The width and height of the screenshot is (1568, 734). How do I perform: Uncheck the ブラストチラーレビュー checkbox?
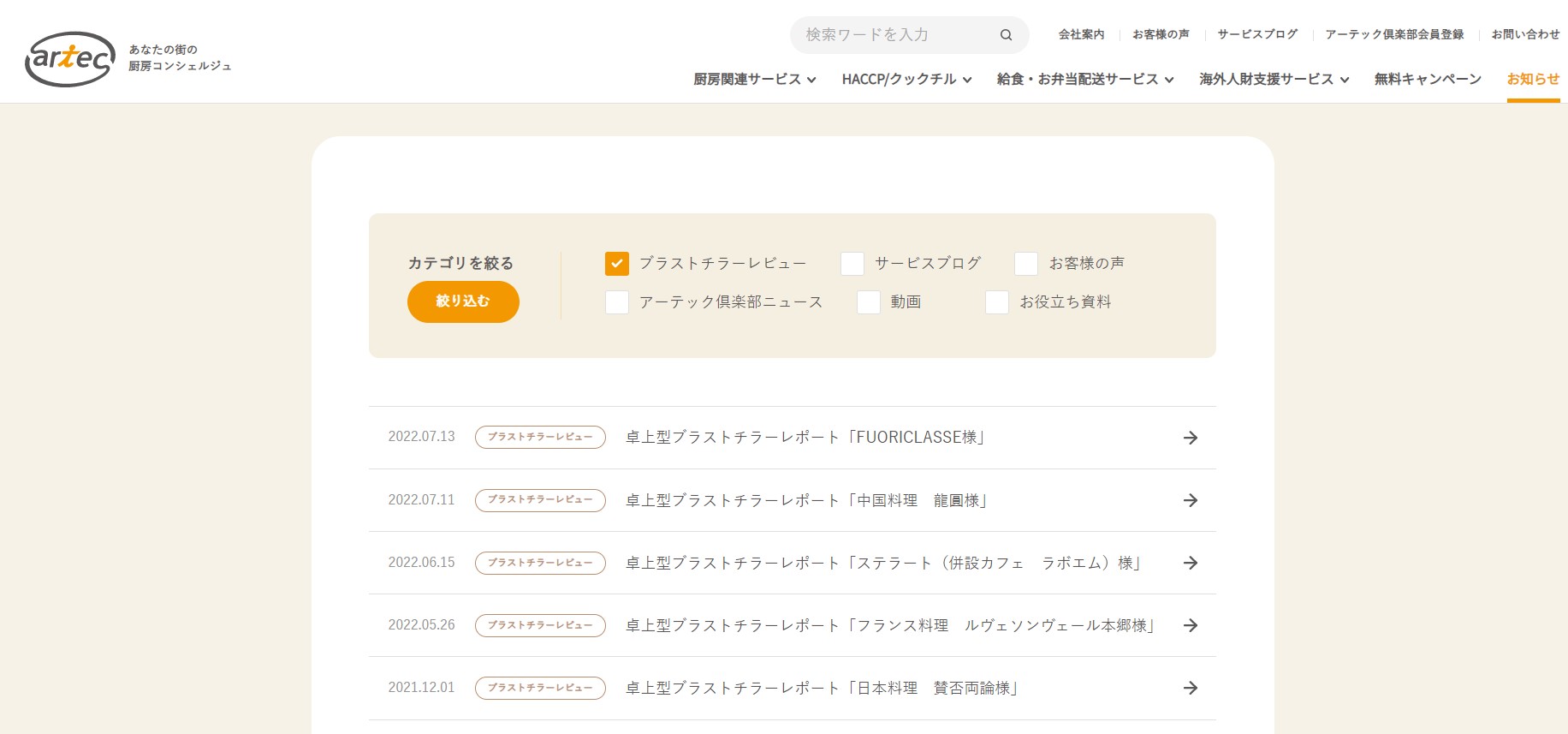[x=616, y=263]
